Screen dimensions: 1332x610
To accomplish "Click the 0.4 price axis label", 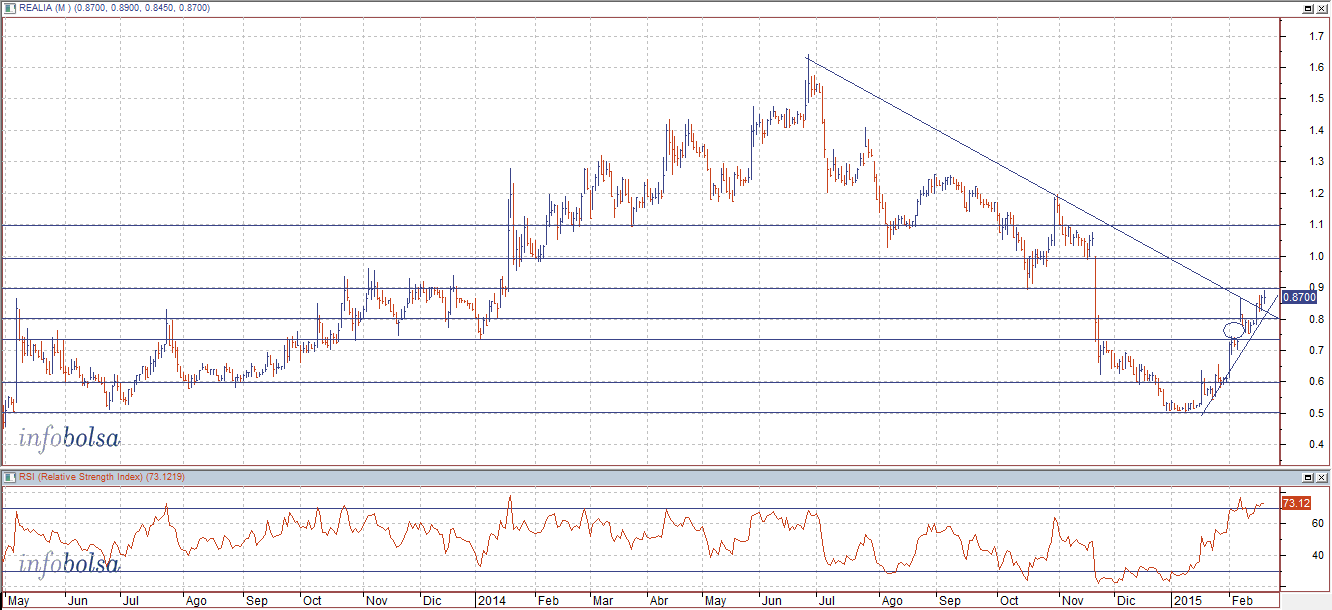I will point(1317,445).
